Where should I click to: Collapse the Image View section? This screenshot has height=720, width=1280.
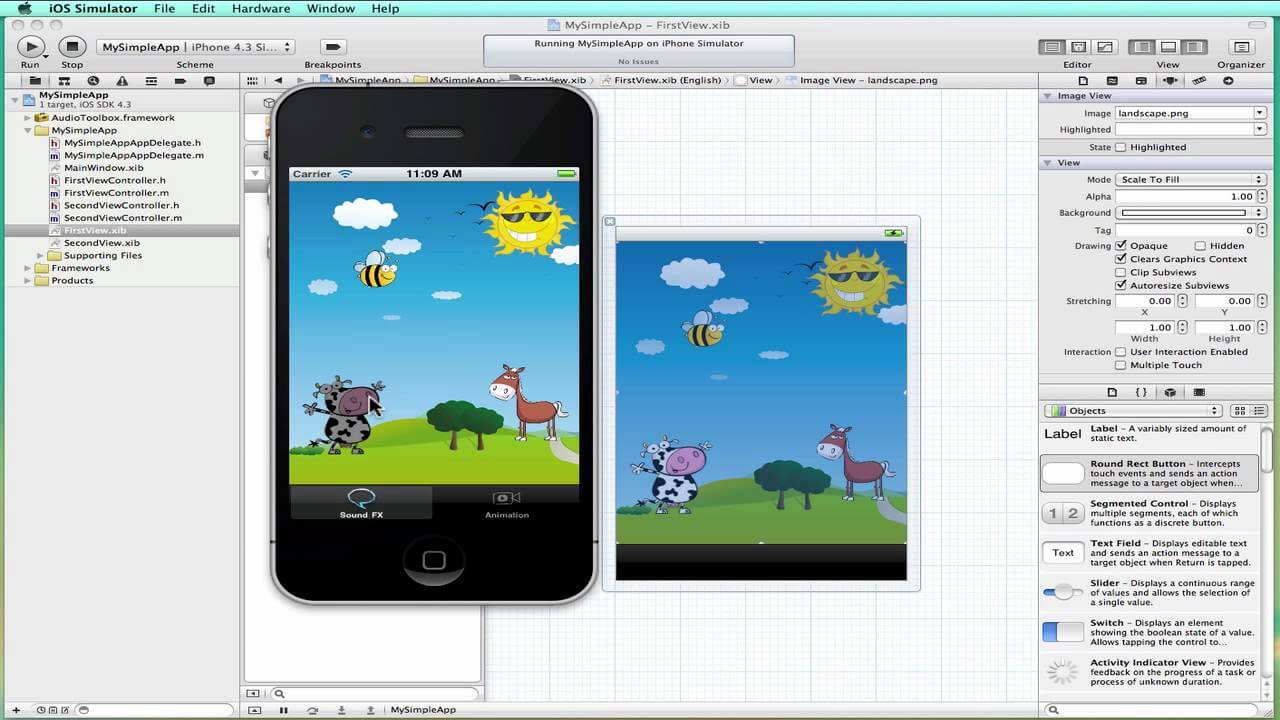(1048, 96)
